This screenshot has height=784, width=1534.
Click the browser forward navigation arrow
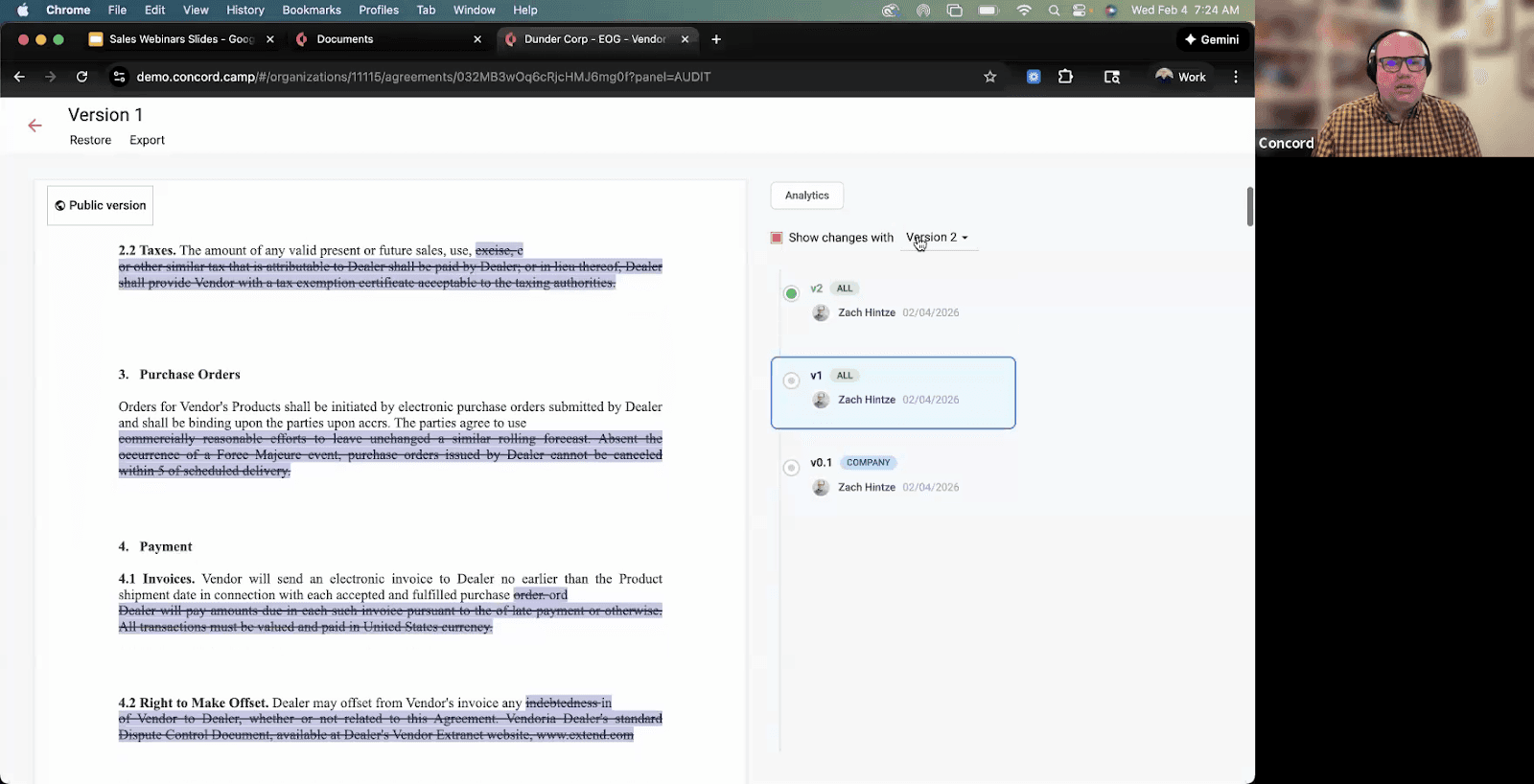(50, 77)
